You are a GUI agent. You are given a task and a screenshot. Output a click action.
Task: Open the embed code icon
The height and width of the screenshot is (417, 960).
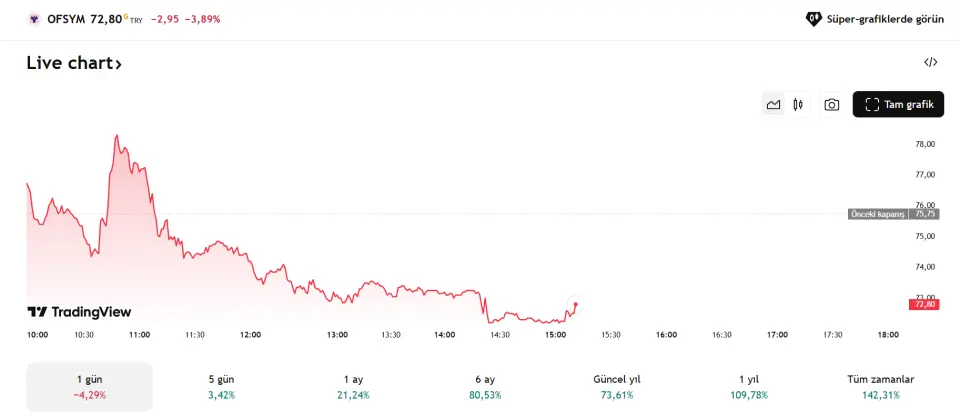click(x=930, y=62)
